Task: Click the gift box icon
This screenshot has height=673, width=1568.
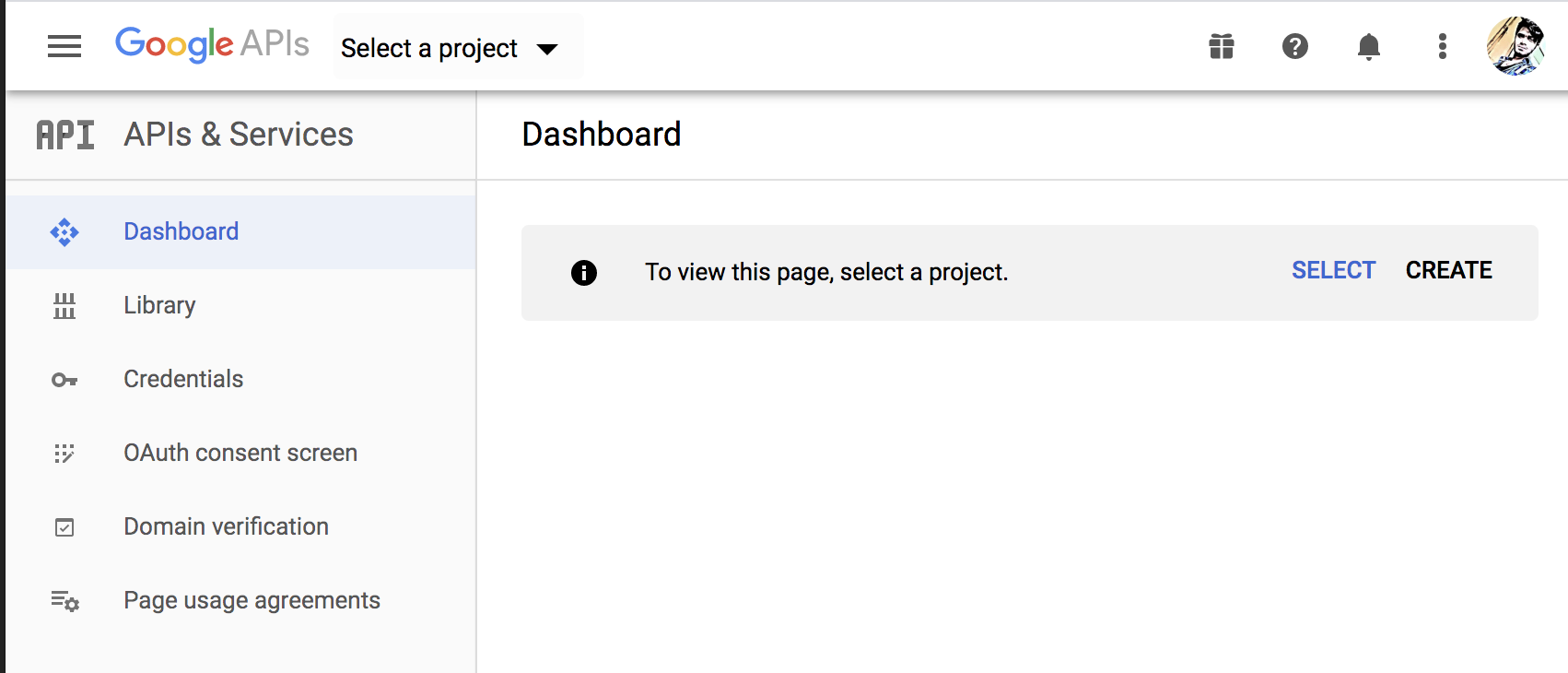Action: click(x=1222, y=46)
